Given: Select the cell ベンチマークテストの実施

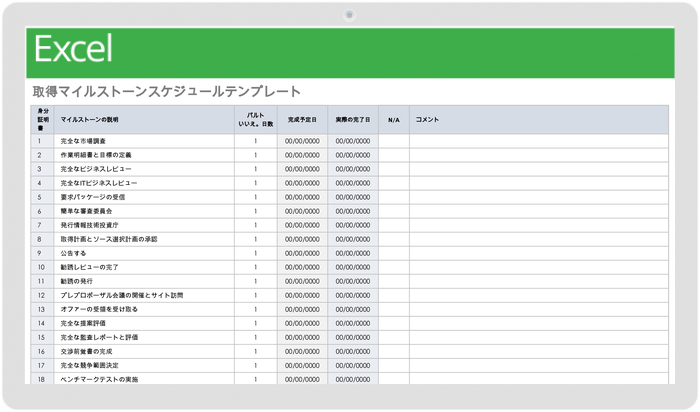Looking at the screenshot, I should coord(144,379).
